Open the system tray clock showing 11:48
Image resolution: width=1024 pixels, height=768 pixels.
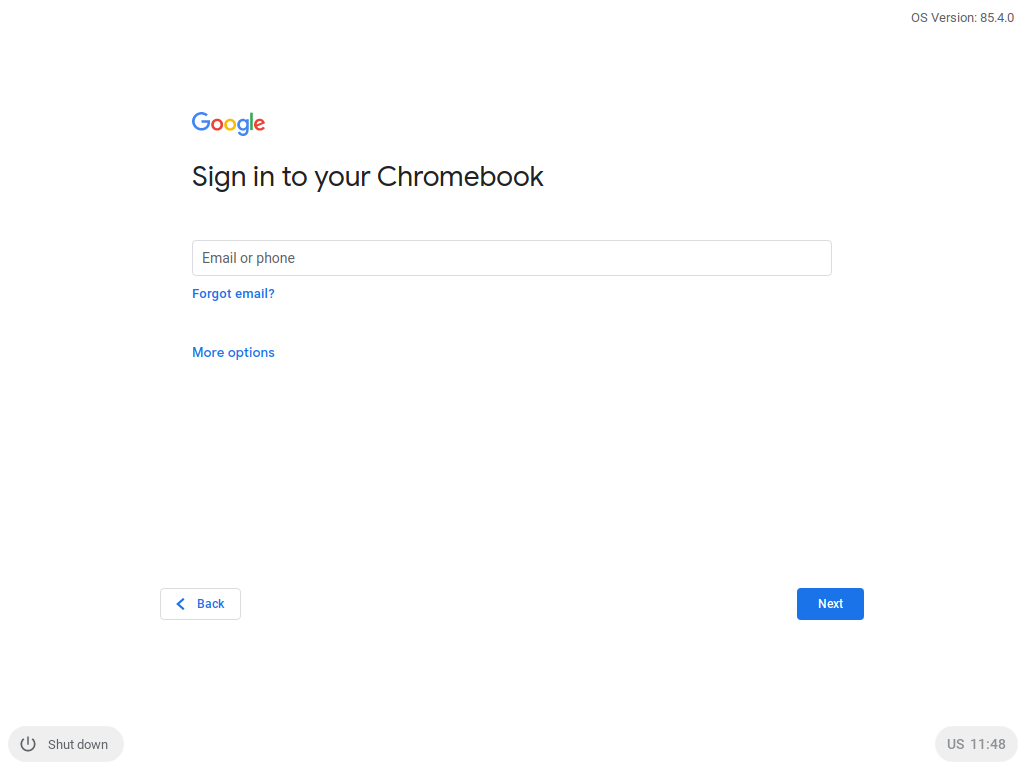pos(988,744)
